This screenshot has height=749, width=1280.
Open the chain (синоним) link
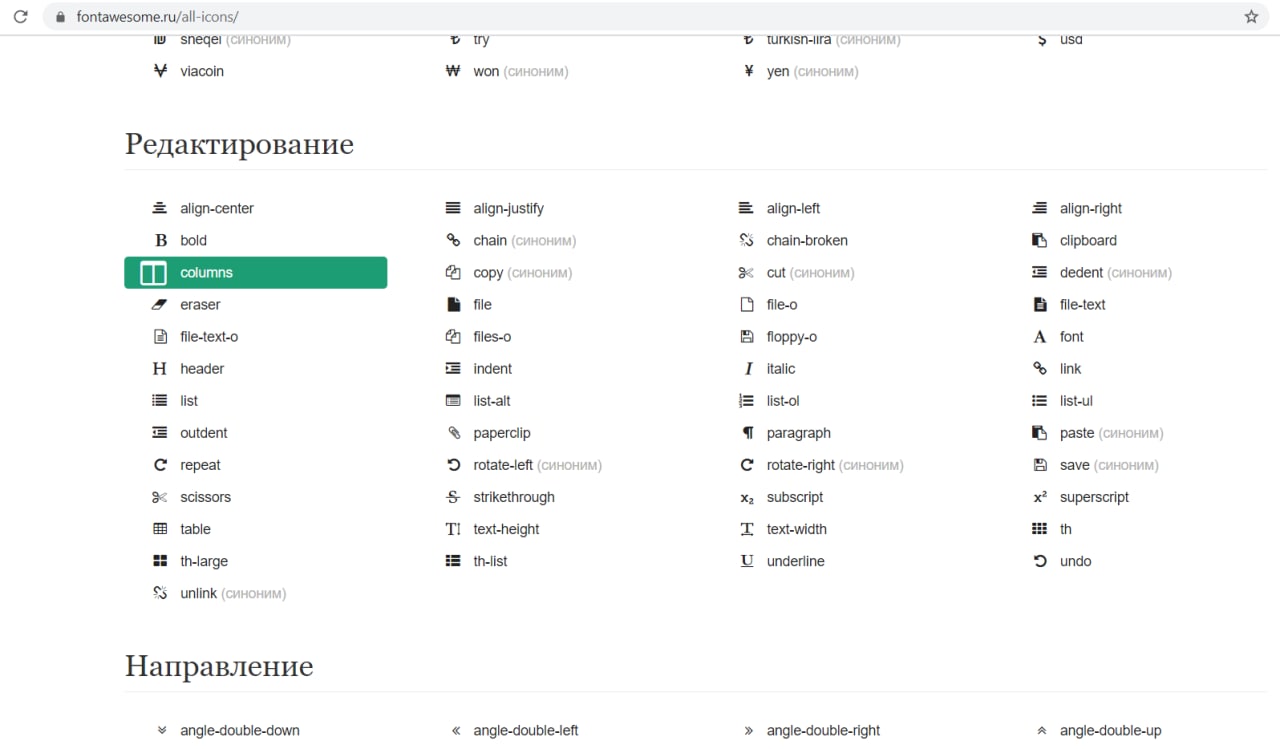click(525, 240)
